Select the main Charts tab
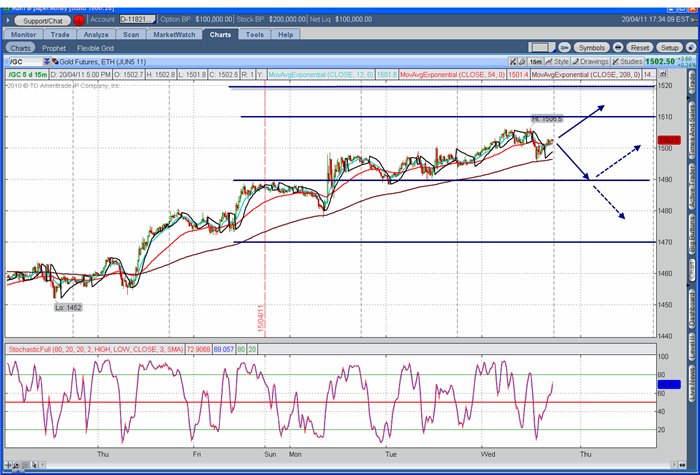Viewport: 700px width, 475px height. pos(220,34)
